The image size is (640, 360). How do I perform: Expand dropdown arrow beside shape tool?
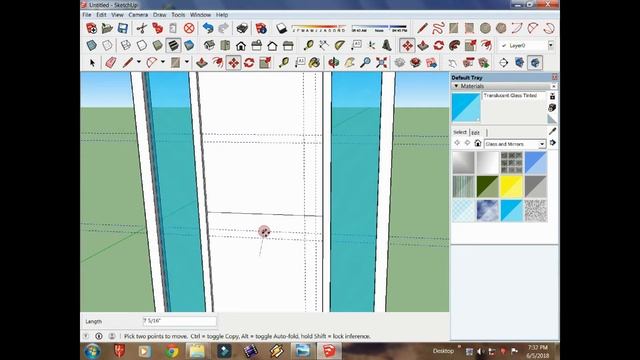[x=187, y=62]
